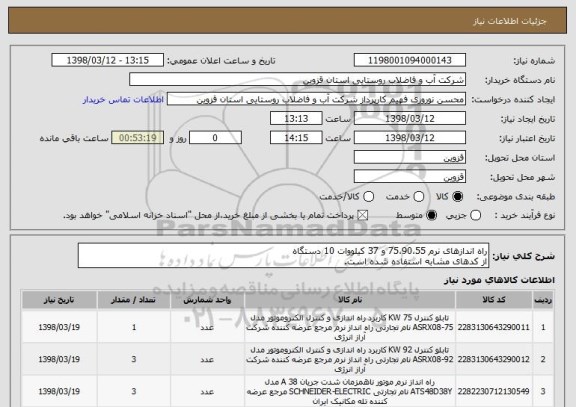Toggle the اسناد خزانه اسلامی payment checkbox

(x=363, y=215)
